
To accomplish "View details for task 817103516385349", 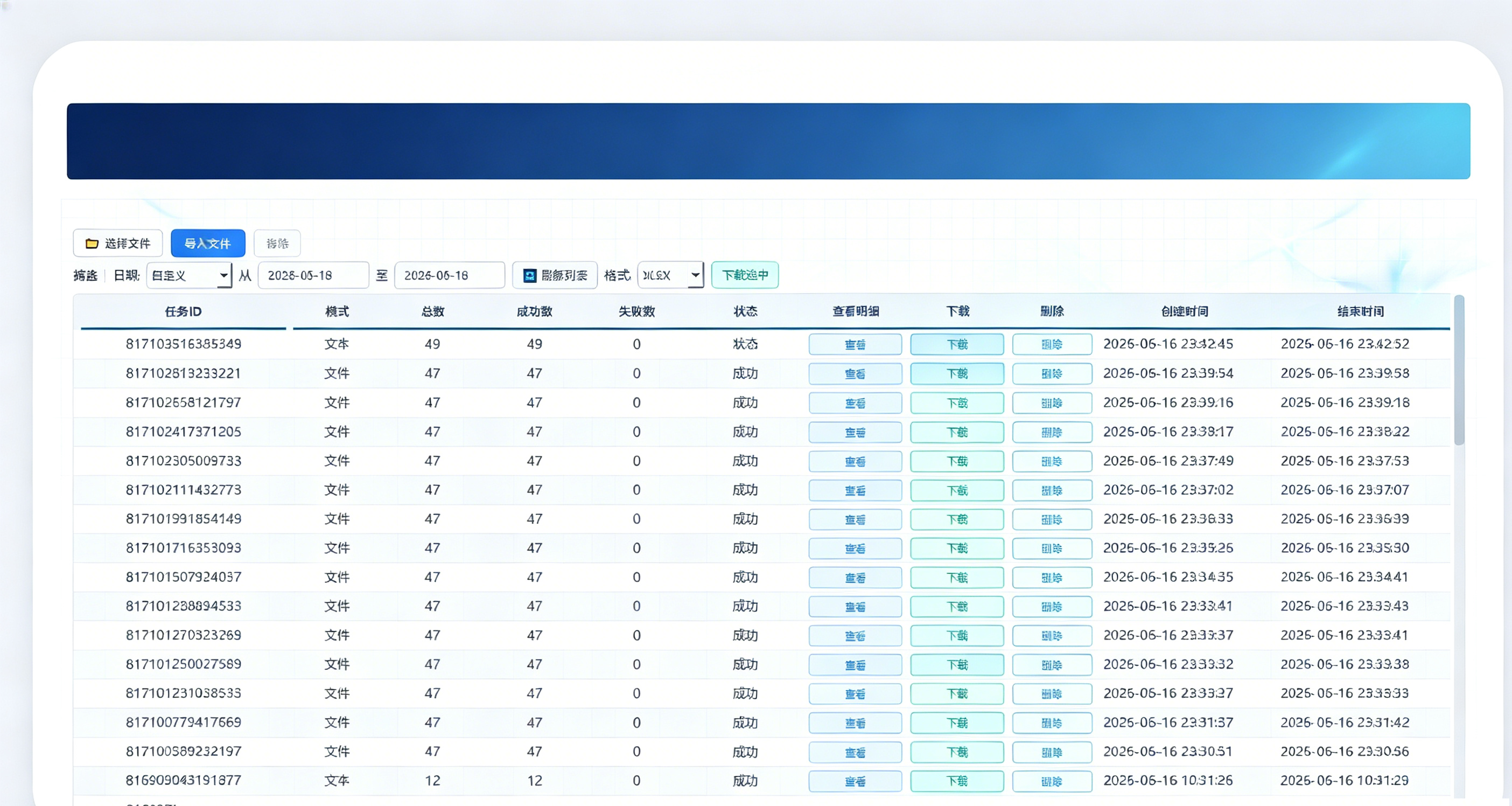I will pyautogui.click(x=855, y=344).
